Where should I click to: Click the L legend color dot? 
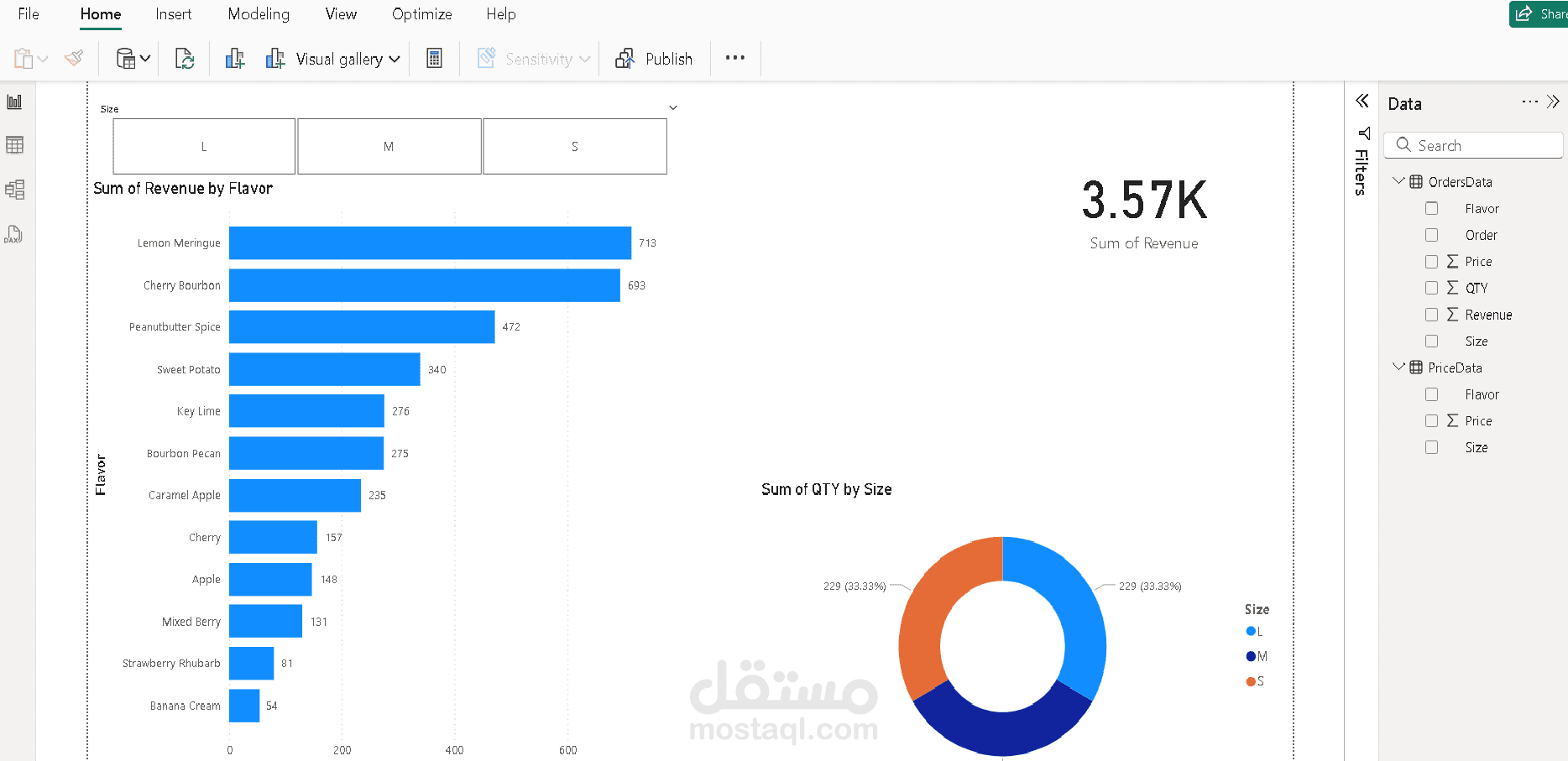(x=1251, y=631)
